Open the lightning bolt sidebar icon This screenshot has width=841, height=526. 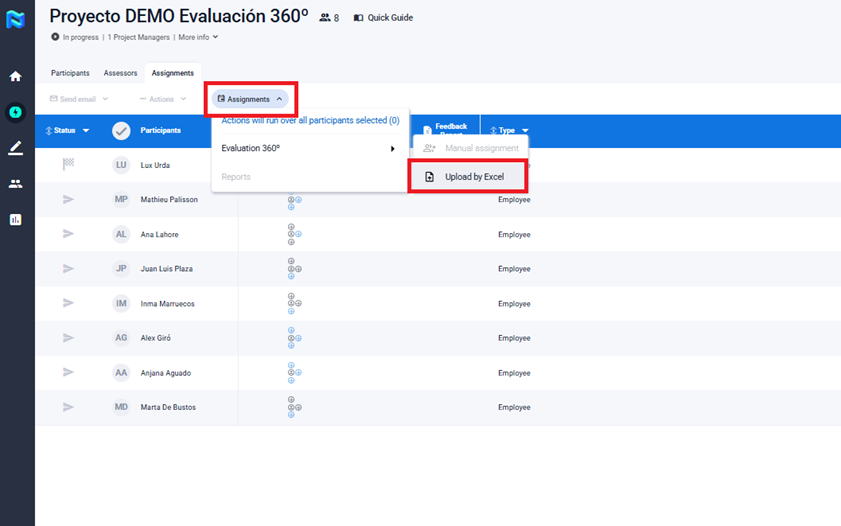click(x=15, y=112)
